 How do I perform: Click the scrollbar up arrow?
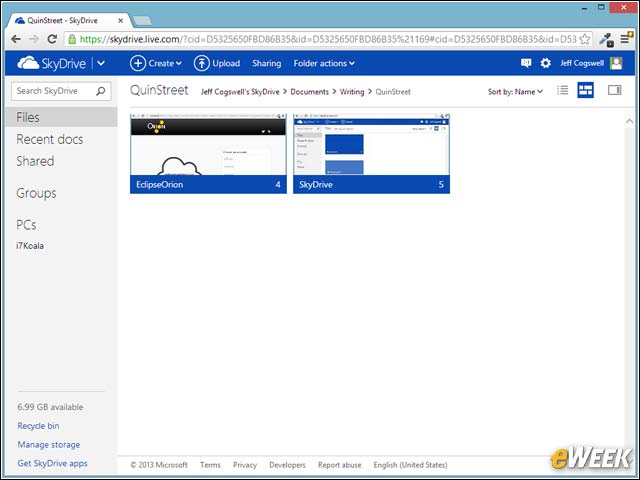[629, 121]
